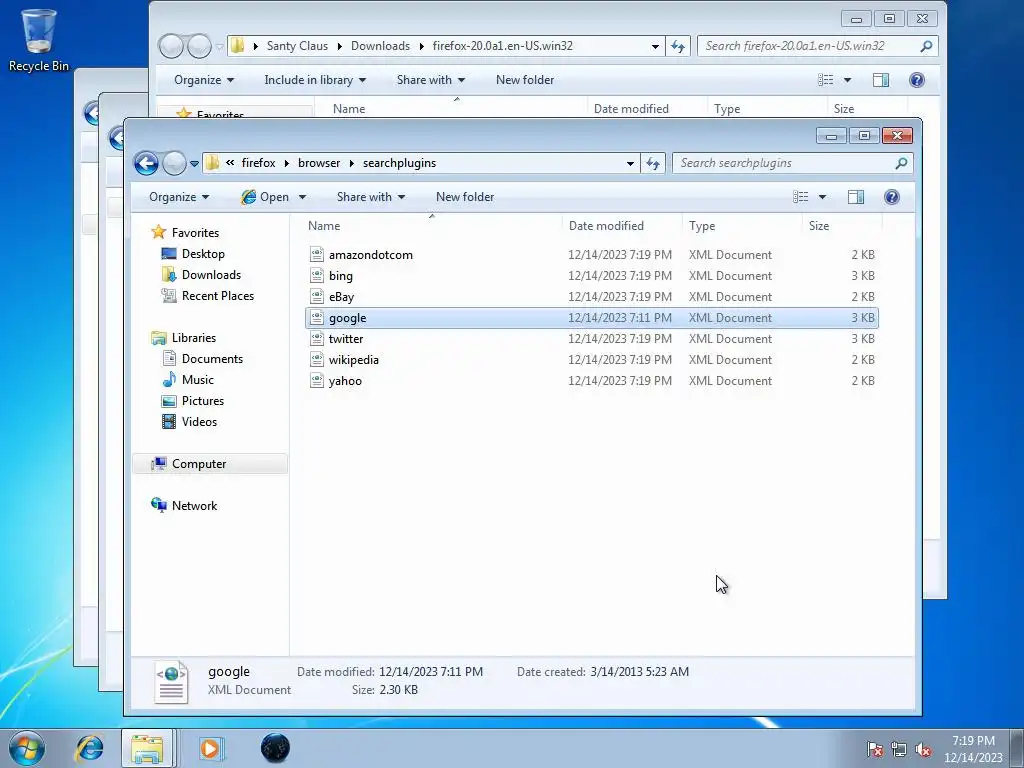The image size is (1024, 768).
Task: Open Recycle Bin on the desktop
Action: pos(39,39)
